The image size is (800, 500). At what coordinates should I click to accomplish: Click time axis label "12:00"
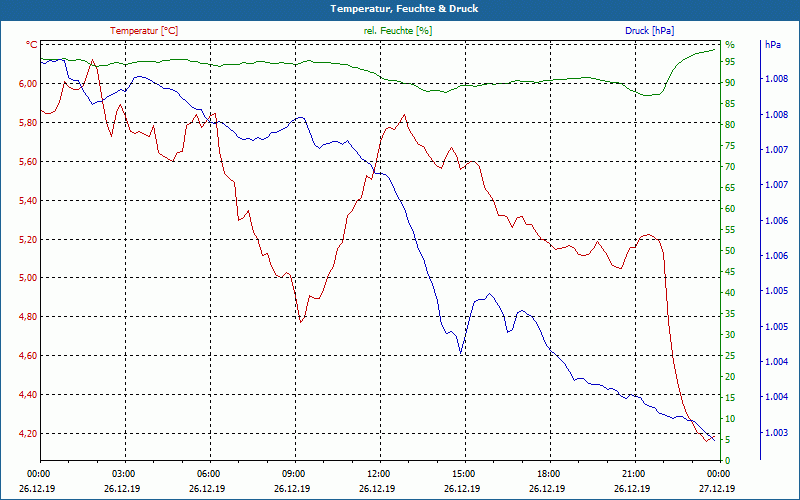[x=378, y=474]
